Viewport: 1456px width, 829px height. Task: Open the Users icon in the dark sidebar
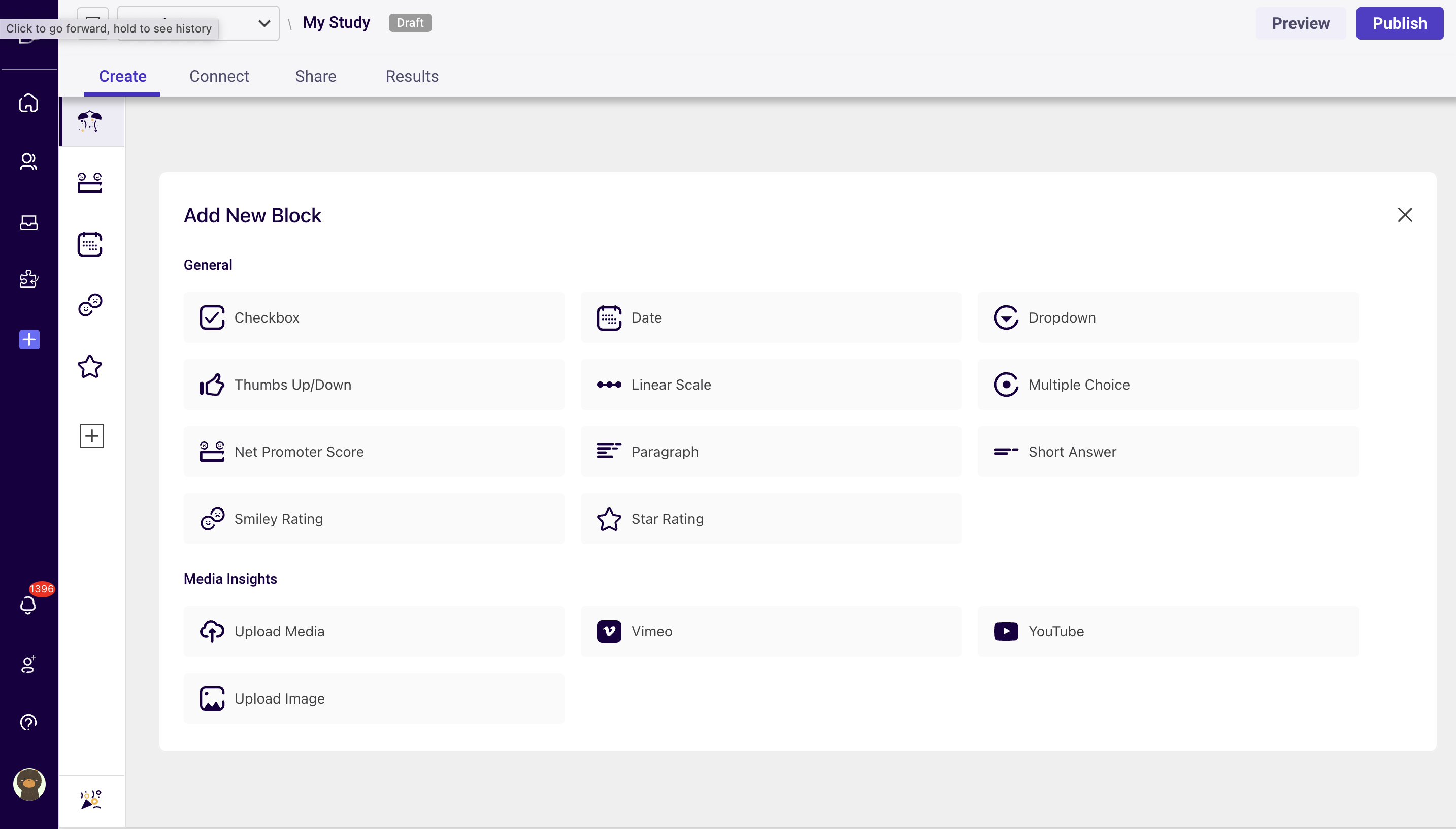point(28,162)
